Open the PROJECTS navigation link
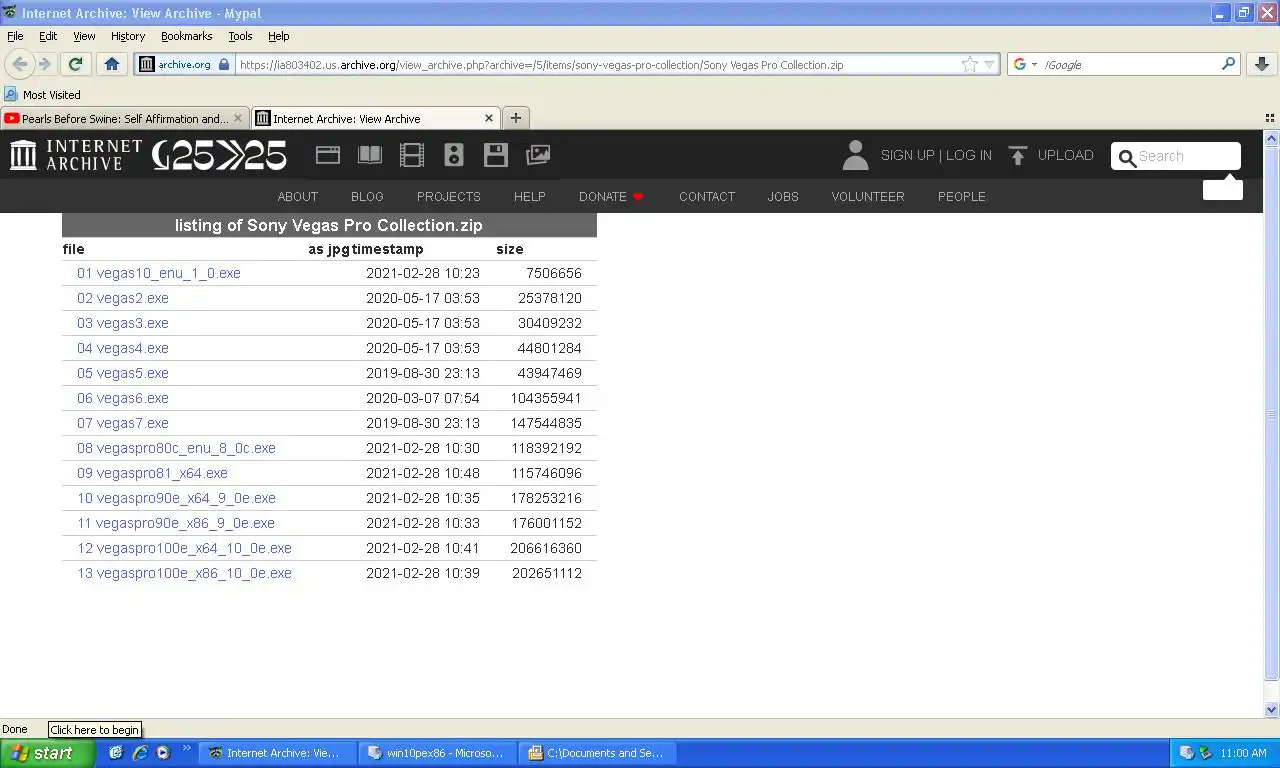Image resolution: width=1280 pixels, height=768 pixels. [448, 196]
